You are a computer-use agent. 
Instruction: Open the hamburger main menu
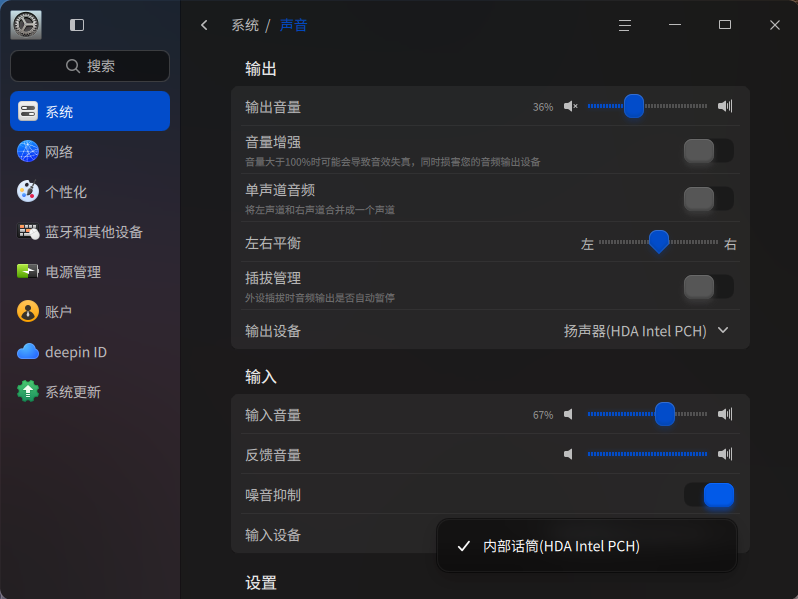(624, 25)
